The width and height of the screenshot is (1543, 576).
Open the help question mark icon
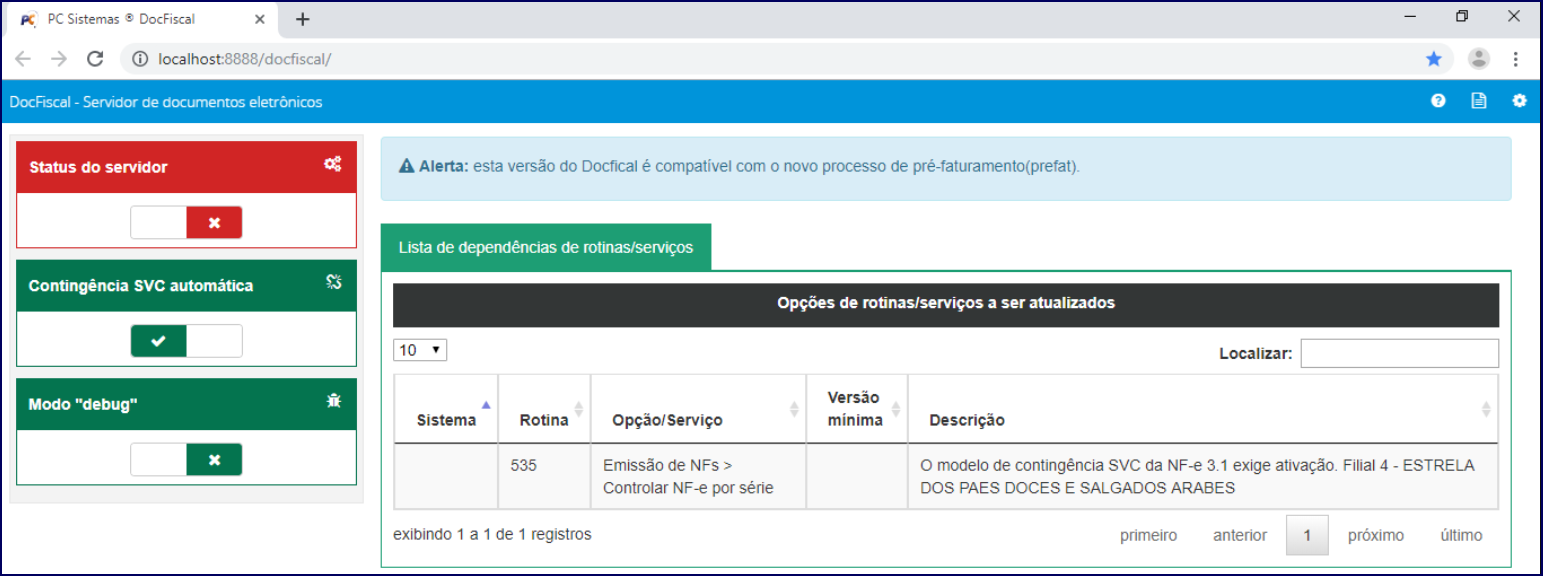pos(1438,101)
